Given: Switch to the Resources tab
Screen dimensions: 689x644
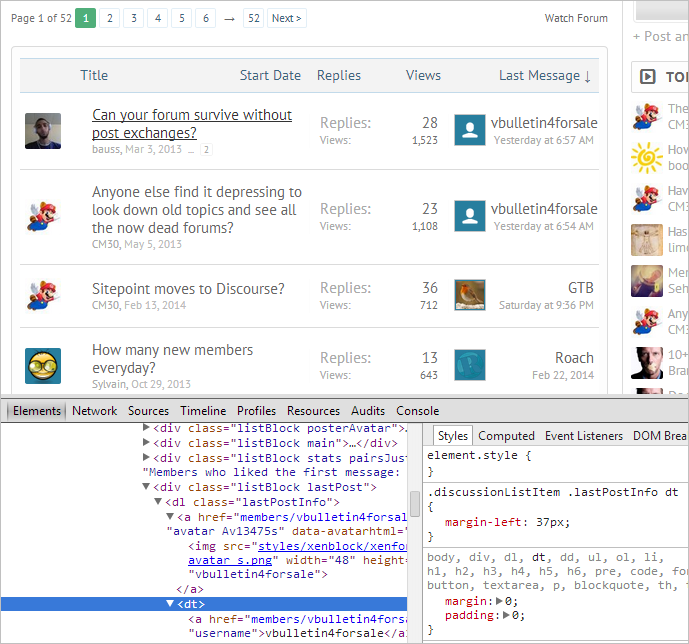Looking at the screenshot, I should click(313, 411).
